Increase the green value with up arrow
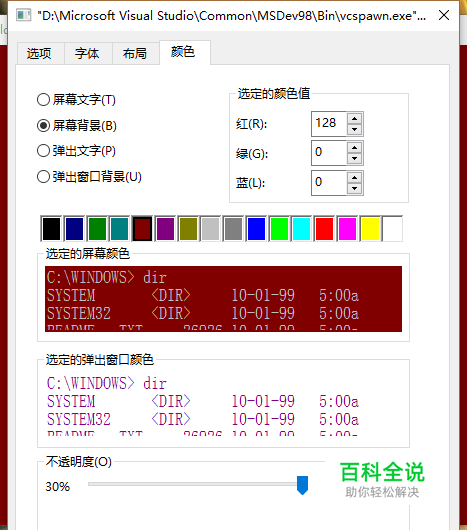 (x=354, y=148)
